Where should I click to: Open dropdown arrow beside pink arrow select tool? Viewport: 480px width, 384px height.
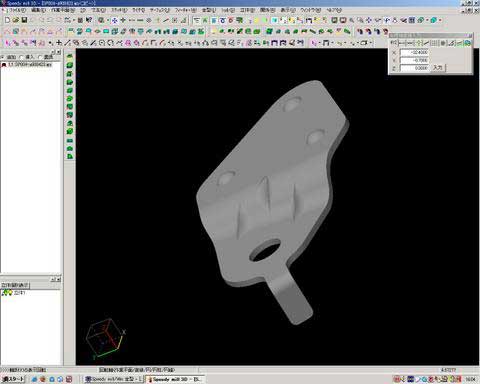pyautogui.click(x=319, y=43)
